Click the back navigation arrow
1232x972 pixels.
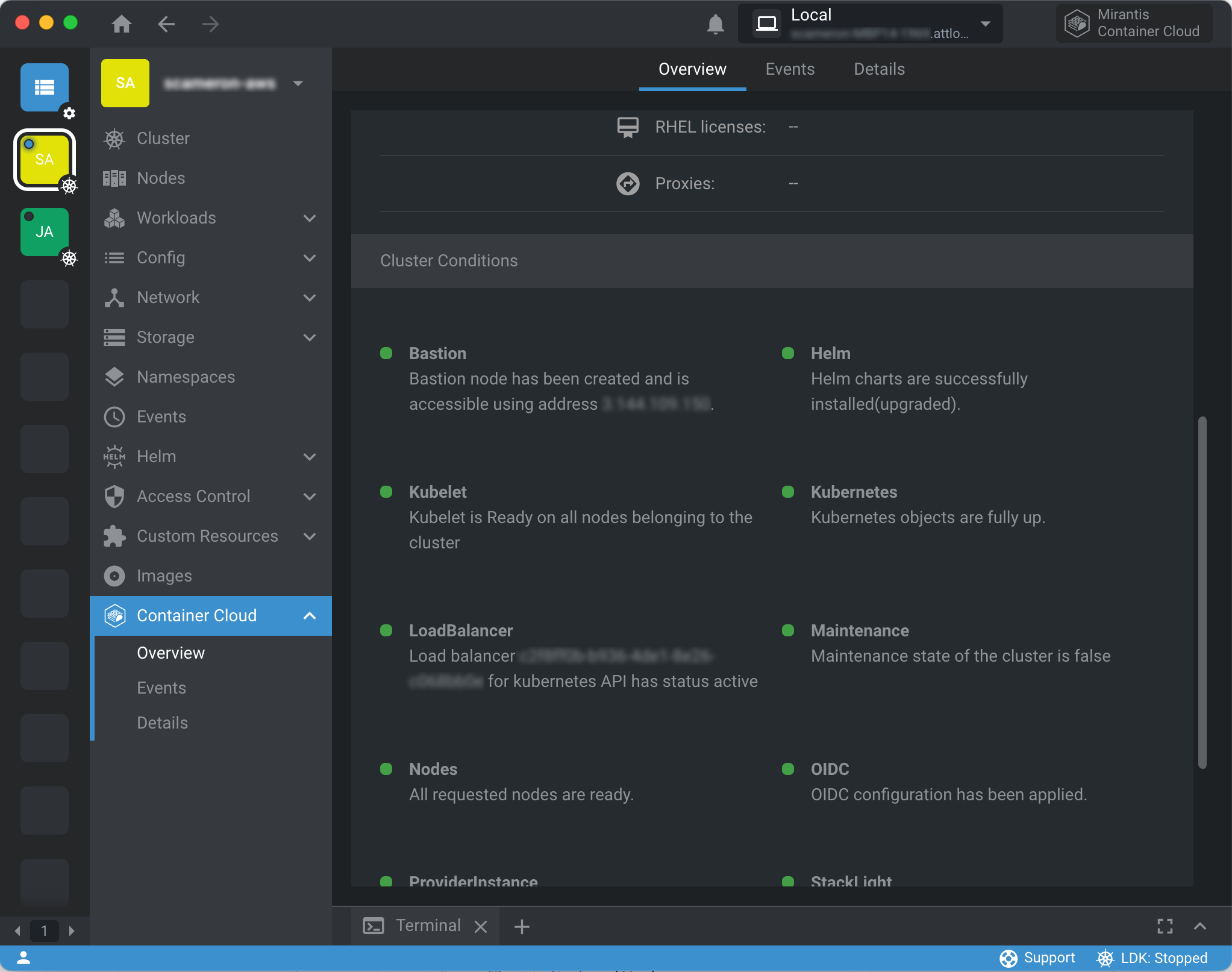[166, 24]
